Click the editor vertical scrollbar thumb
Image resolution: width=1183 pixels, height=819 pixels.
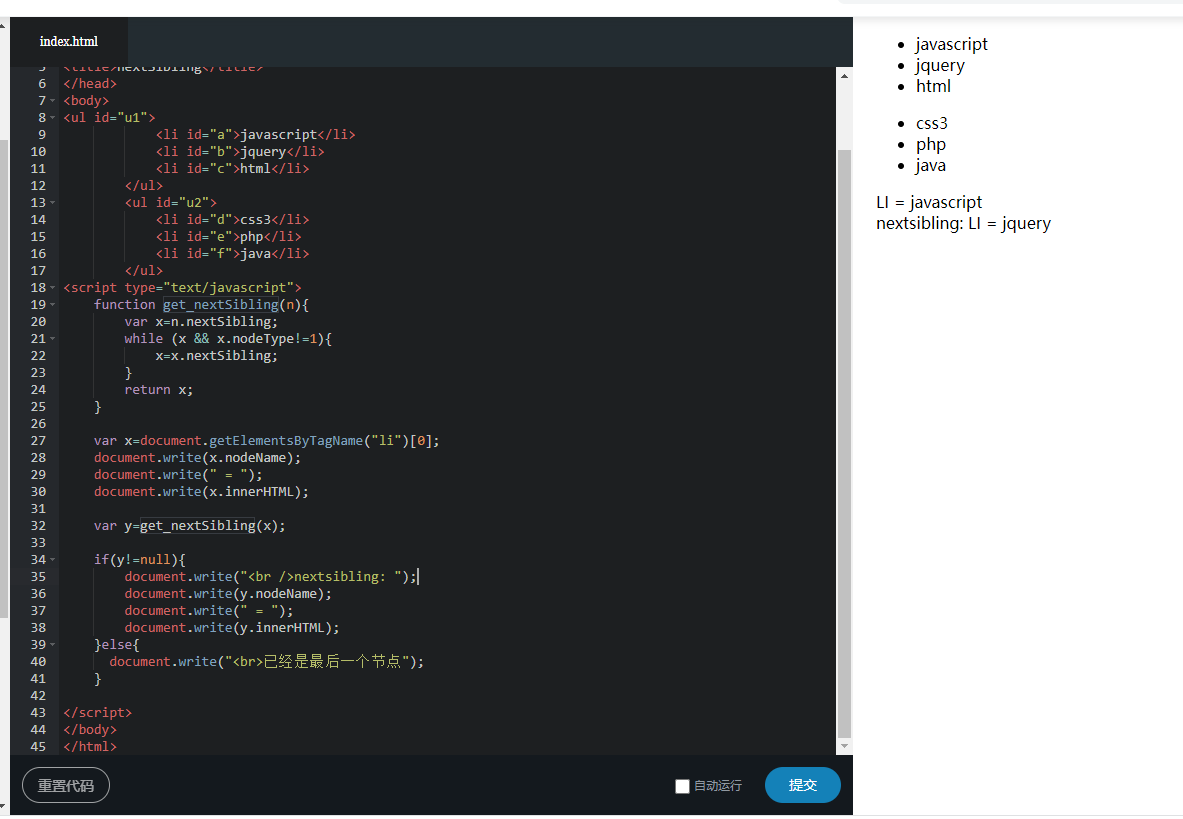click(x=844, y=443)
